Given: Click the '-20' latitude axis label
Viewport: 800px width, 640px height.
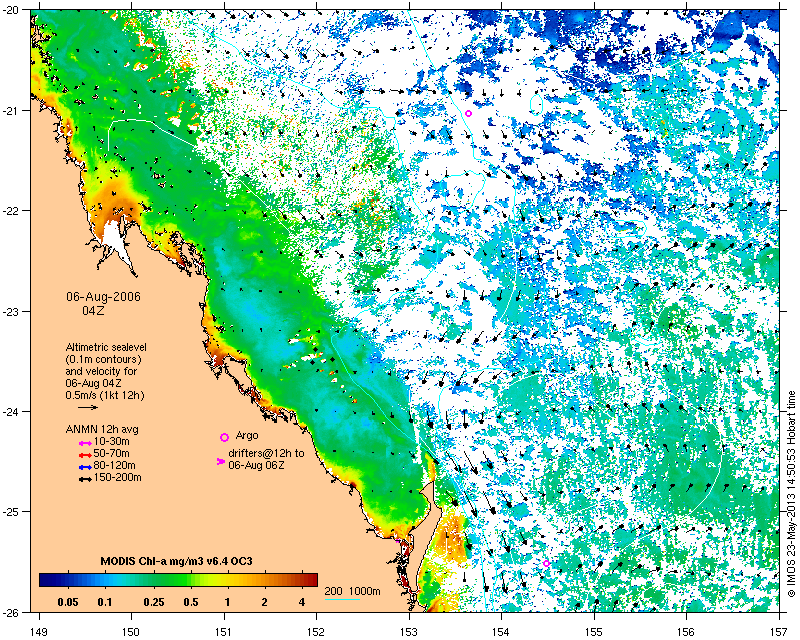Looking at the screenshot, I should [x=11, y=10].
